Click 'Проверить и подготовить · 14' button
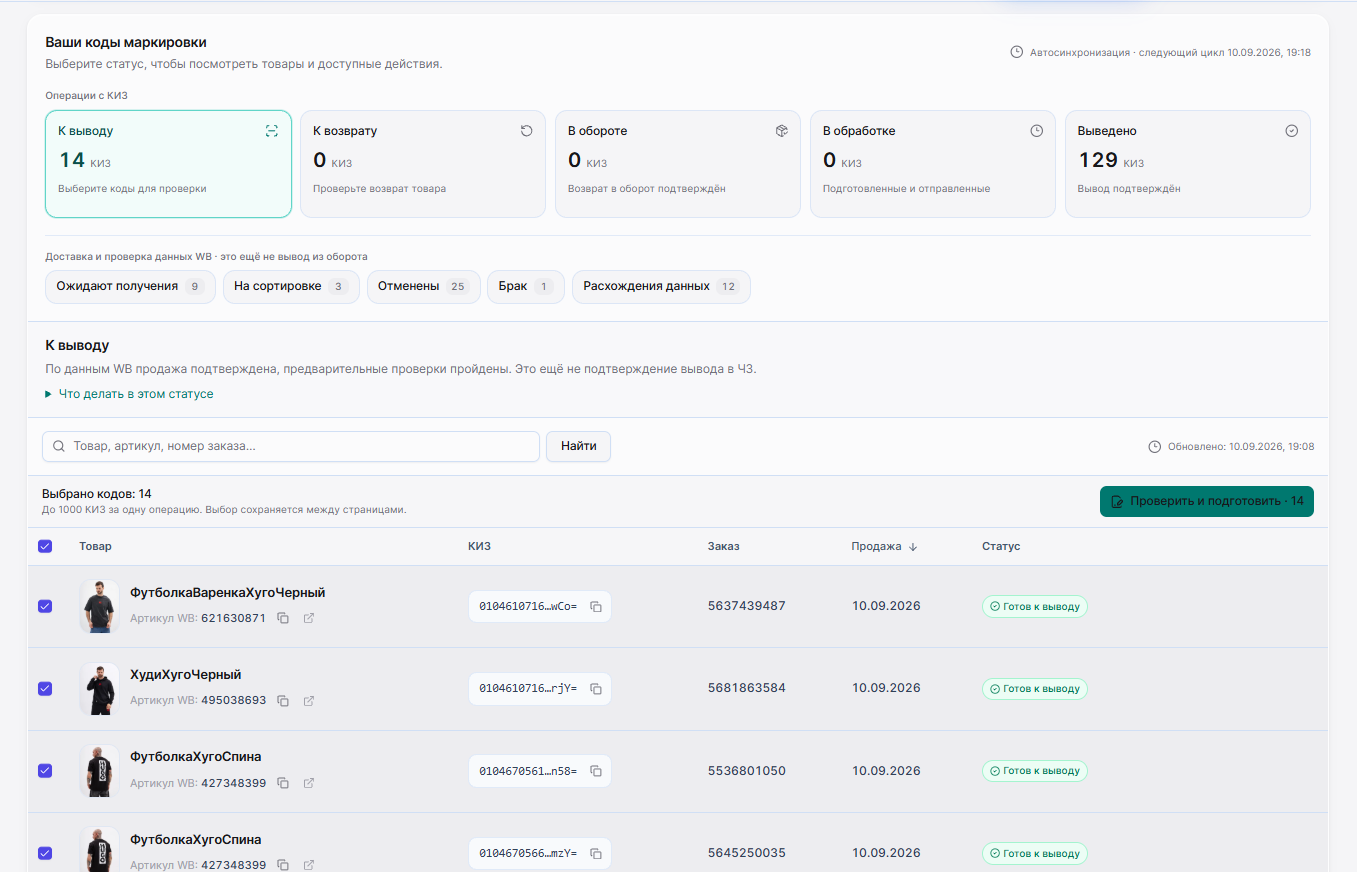The height and width of the screenshot is (872, 1357). tap(1207, 501)
